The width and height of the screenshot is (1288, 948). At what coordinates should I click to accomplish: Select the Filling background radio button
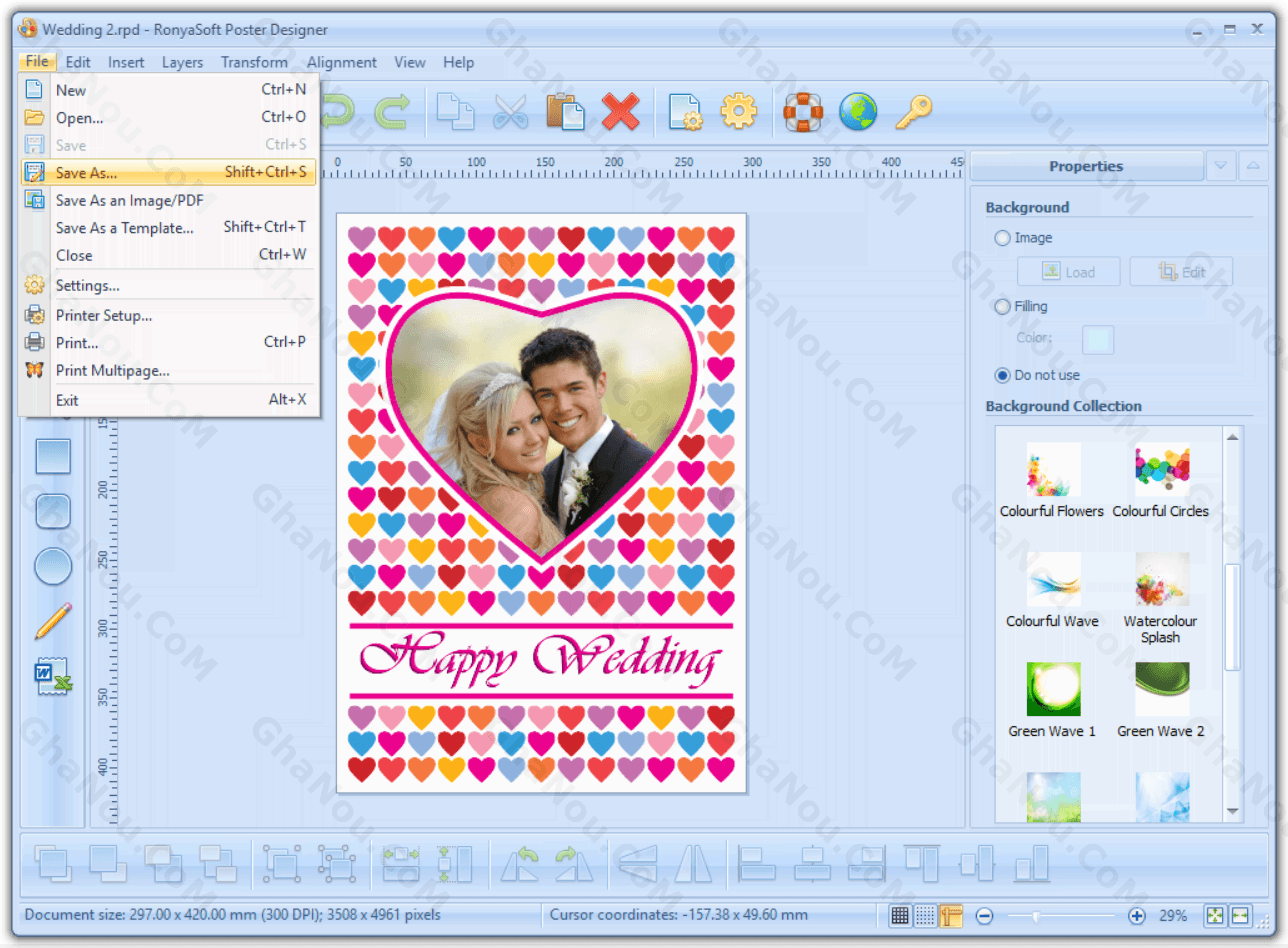click(1002, 307)
